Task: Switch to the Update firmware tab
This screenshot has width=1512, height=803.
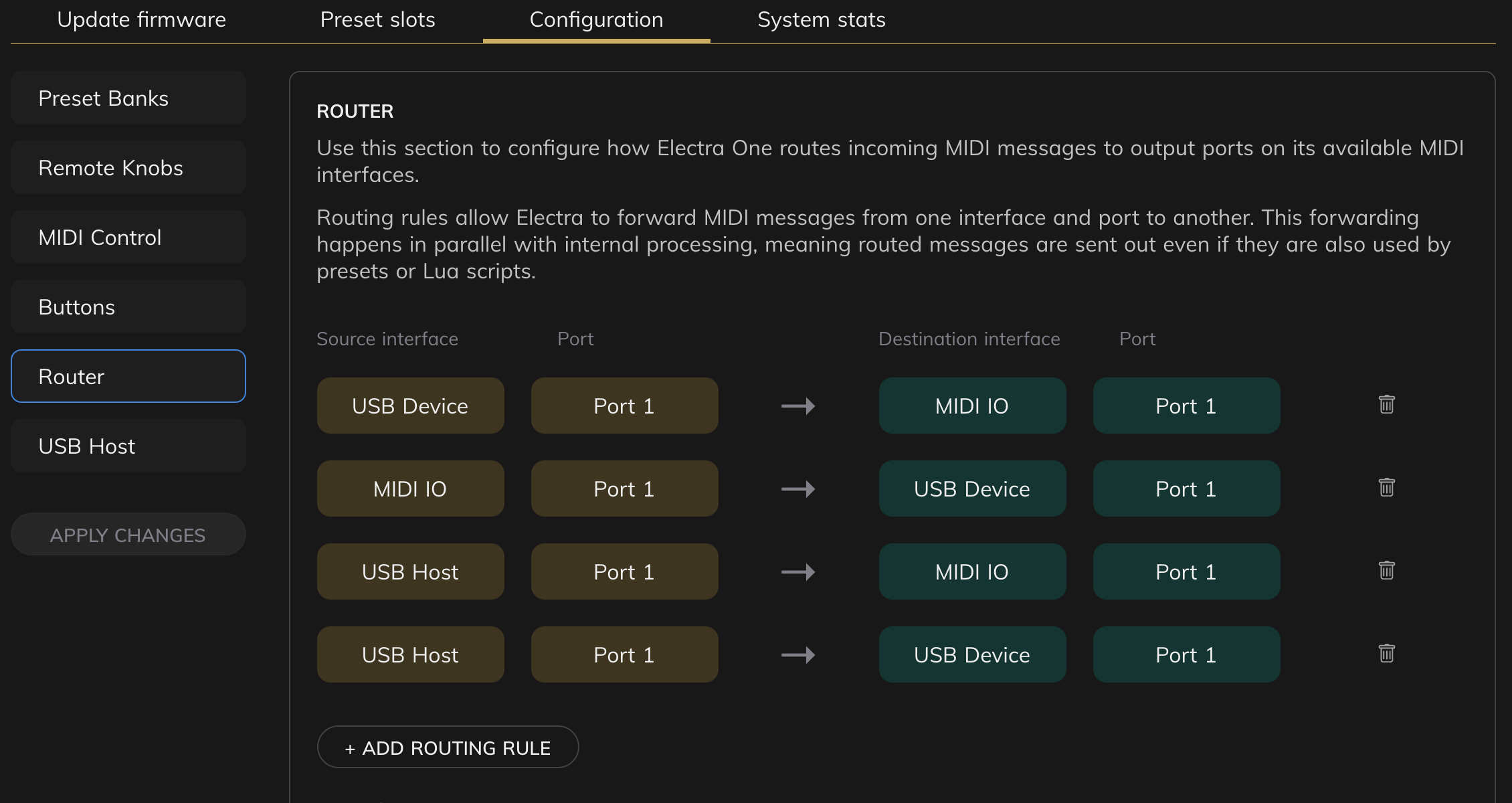Action: (x=142, y=20)
